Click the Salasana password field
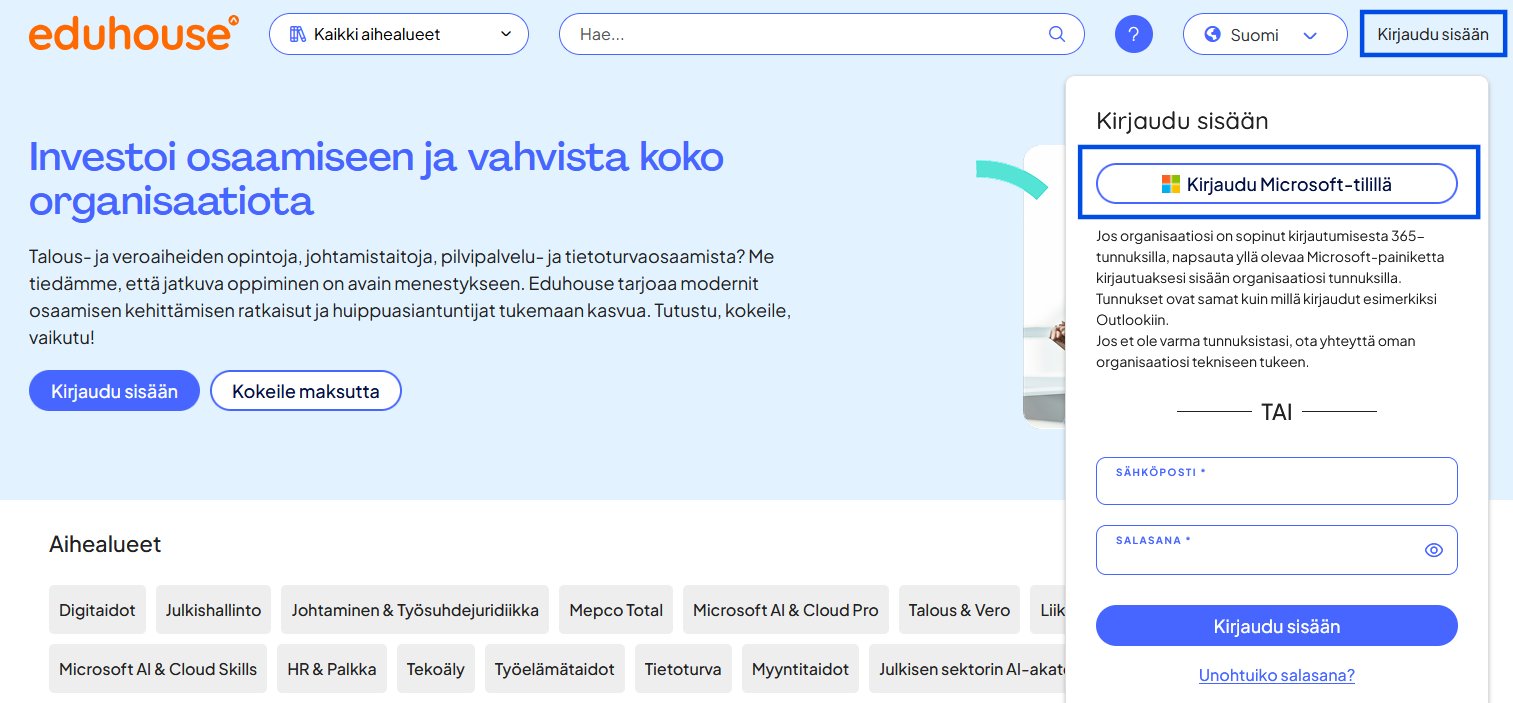1513x703 pixels. coord(1277,550)
